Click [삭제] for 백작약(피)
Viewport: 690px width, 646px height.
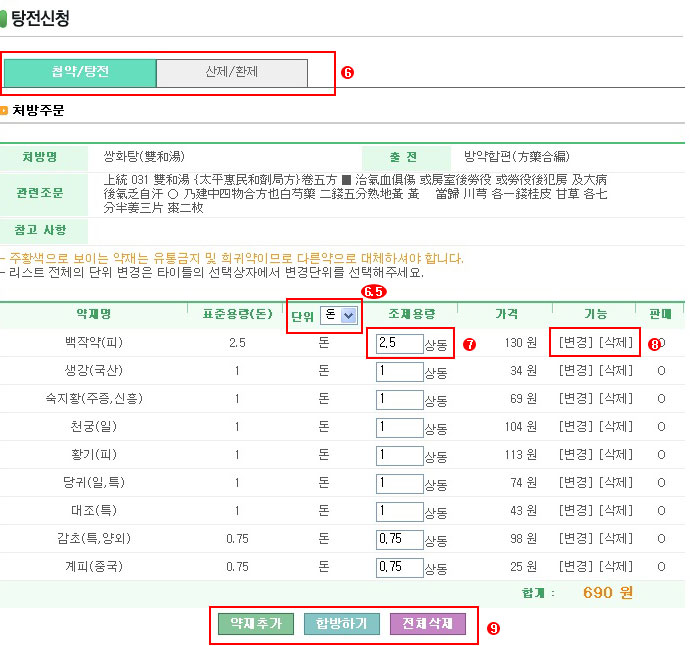point(615,343)
